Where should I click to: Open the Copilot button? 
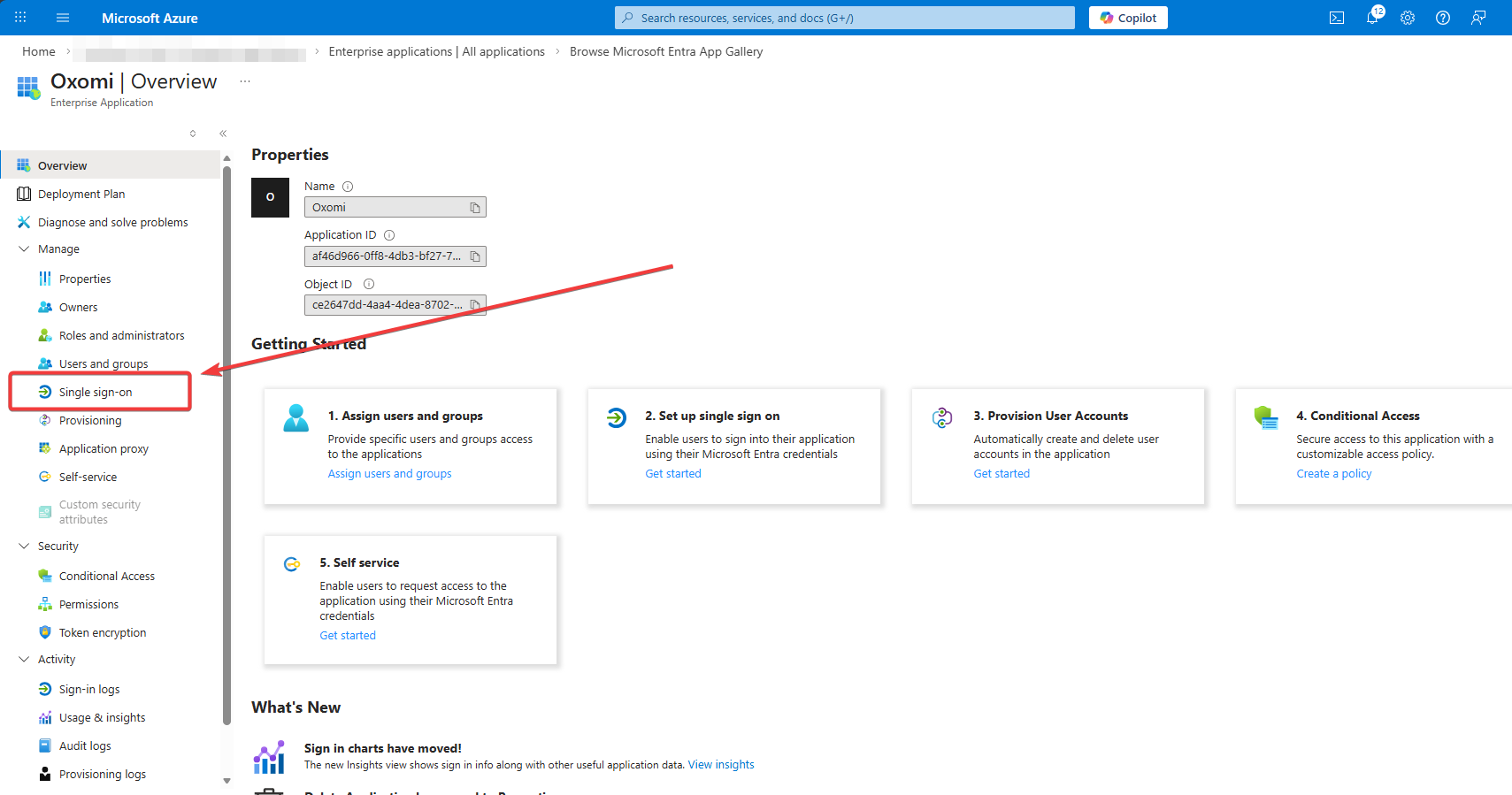coord(1128,18)
